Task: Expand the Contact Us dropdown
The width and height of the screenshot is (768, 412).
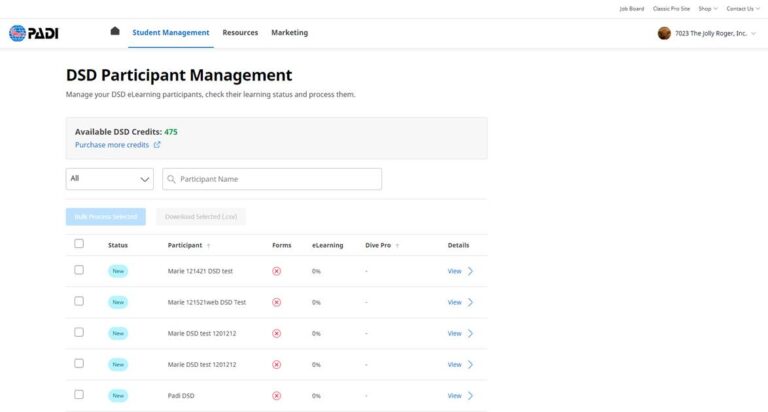Action: tap(741, 8)
